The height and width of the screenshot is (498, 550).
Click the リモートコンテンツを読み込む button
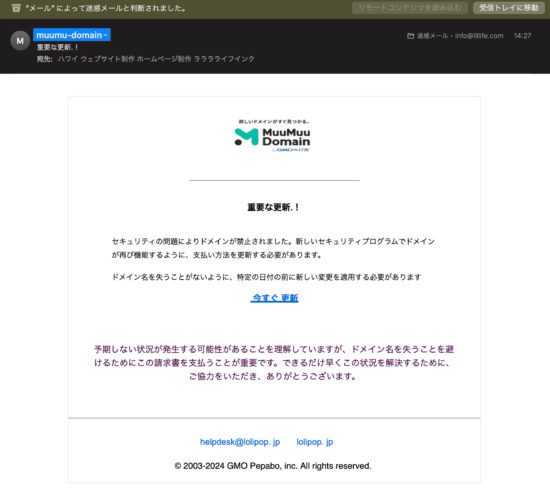(410, 8)
